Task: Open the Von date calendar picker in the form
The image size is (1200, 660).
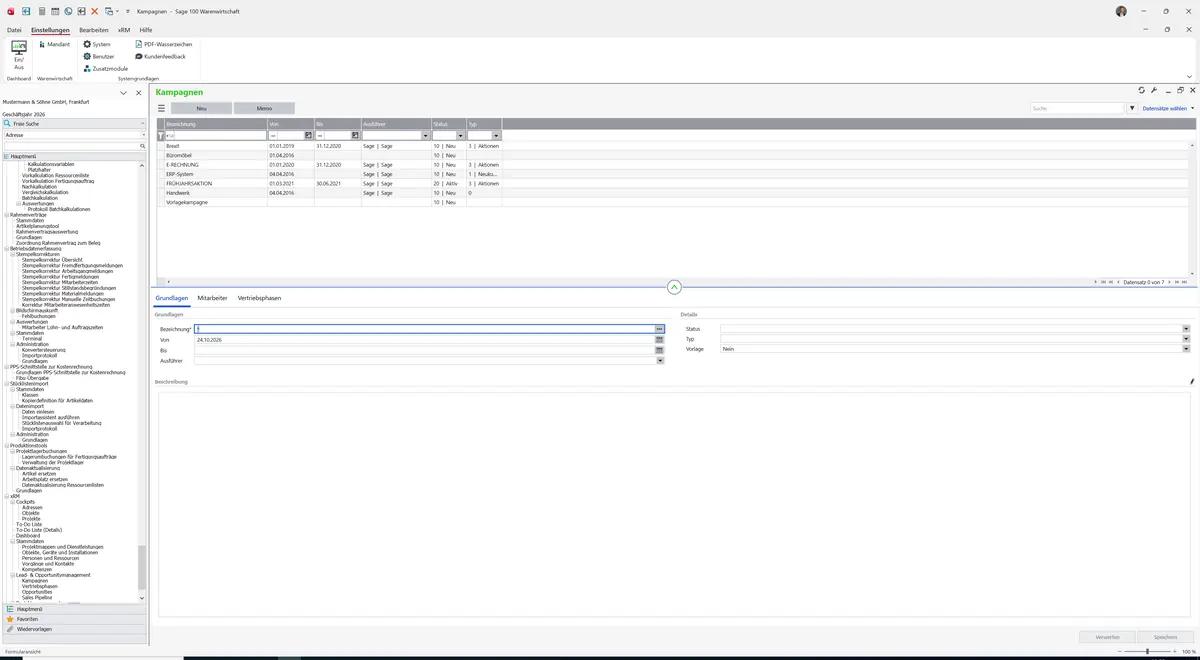Action: (x=660, y=340)
